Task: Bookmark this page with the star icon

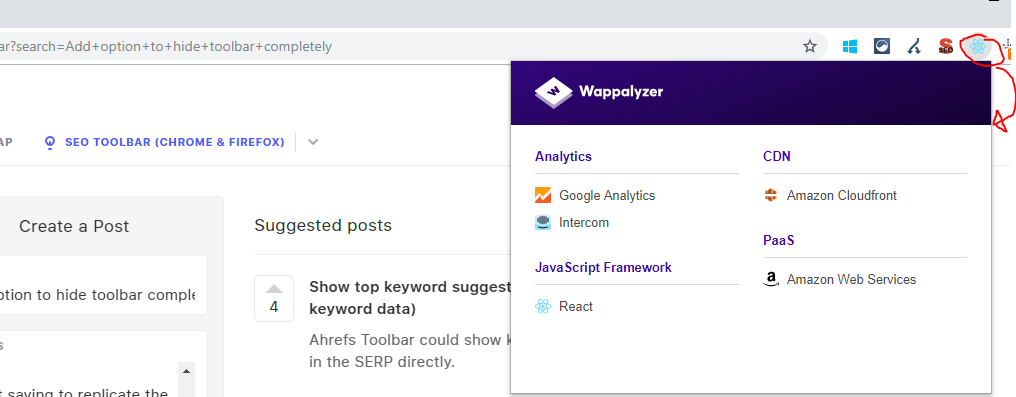Action: click(810, 47)
